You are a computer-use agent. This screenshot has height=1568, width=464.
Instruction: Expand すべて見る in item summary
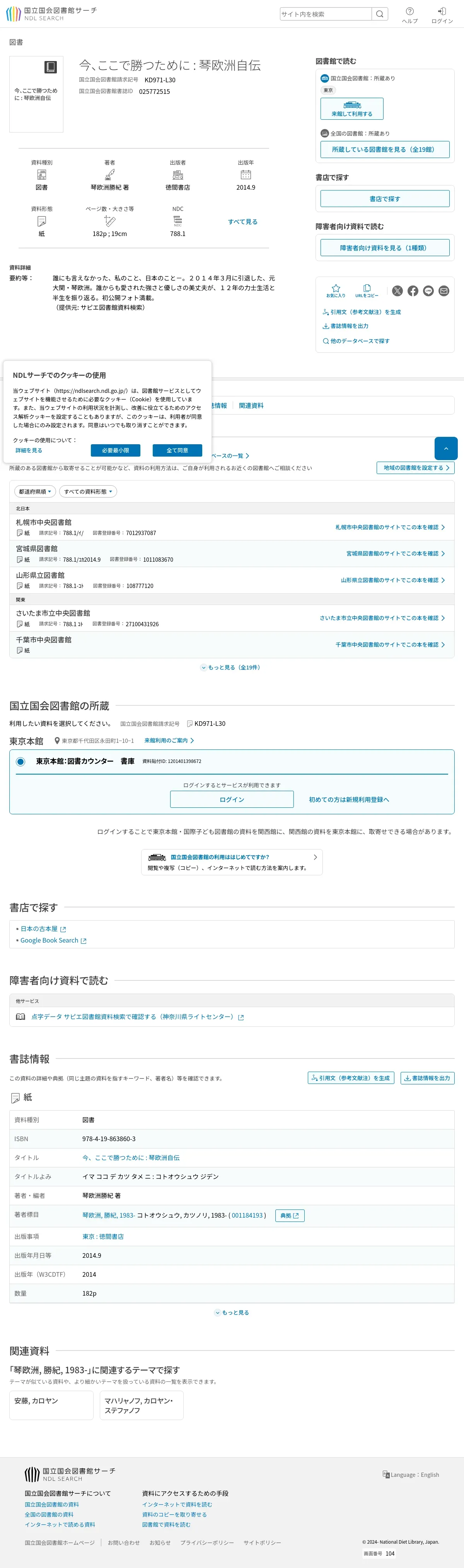pos(243,222)
